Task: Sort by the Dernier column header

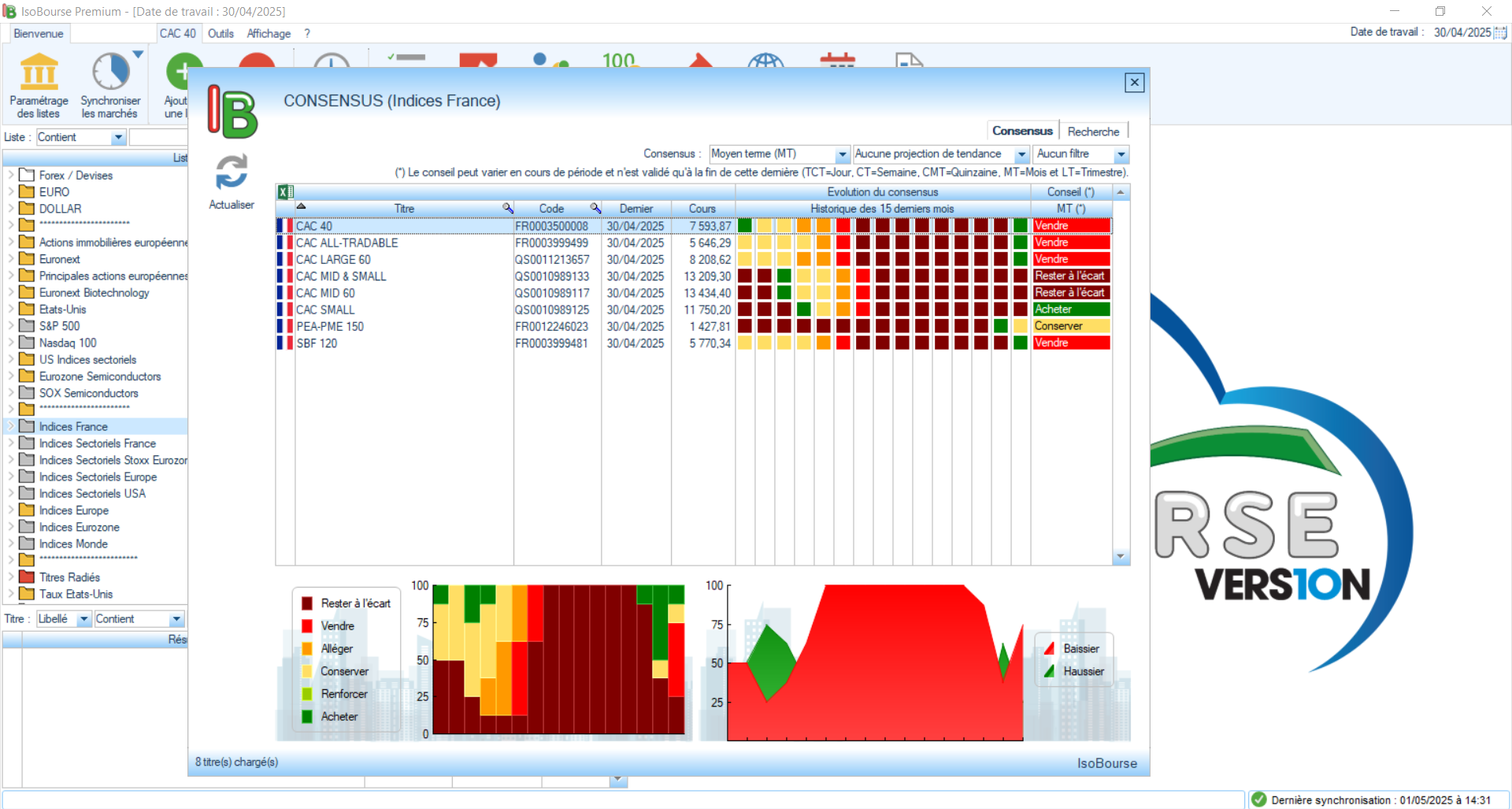Action: click(x=636, y=208)
